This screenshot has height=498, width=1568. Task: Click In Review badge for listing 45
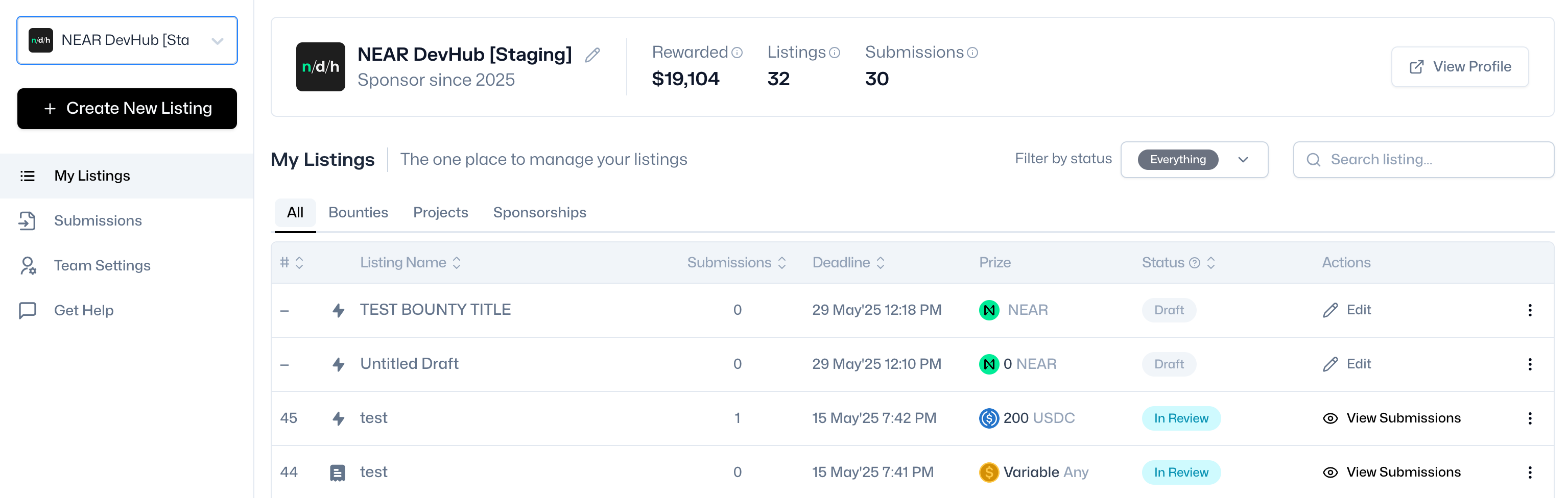pyautogui.click(x=1181, y=418)
